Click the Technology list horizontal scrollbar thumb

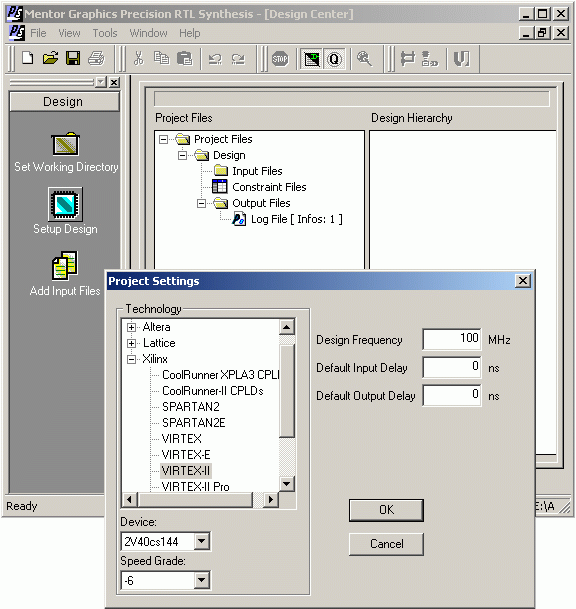click(x=195, y=499)
